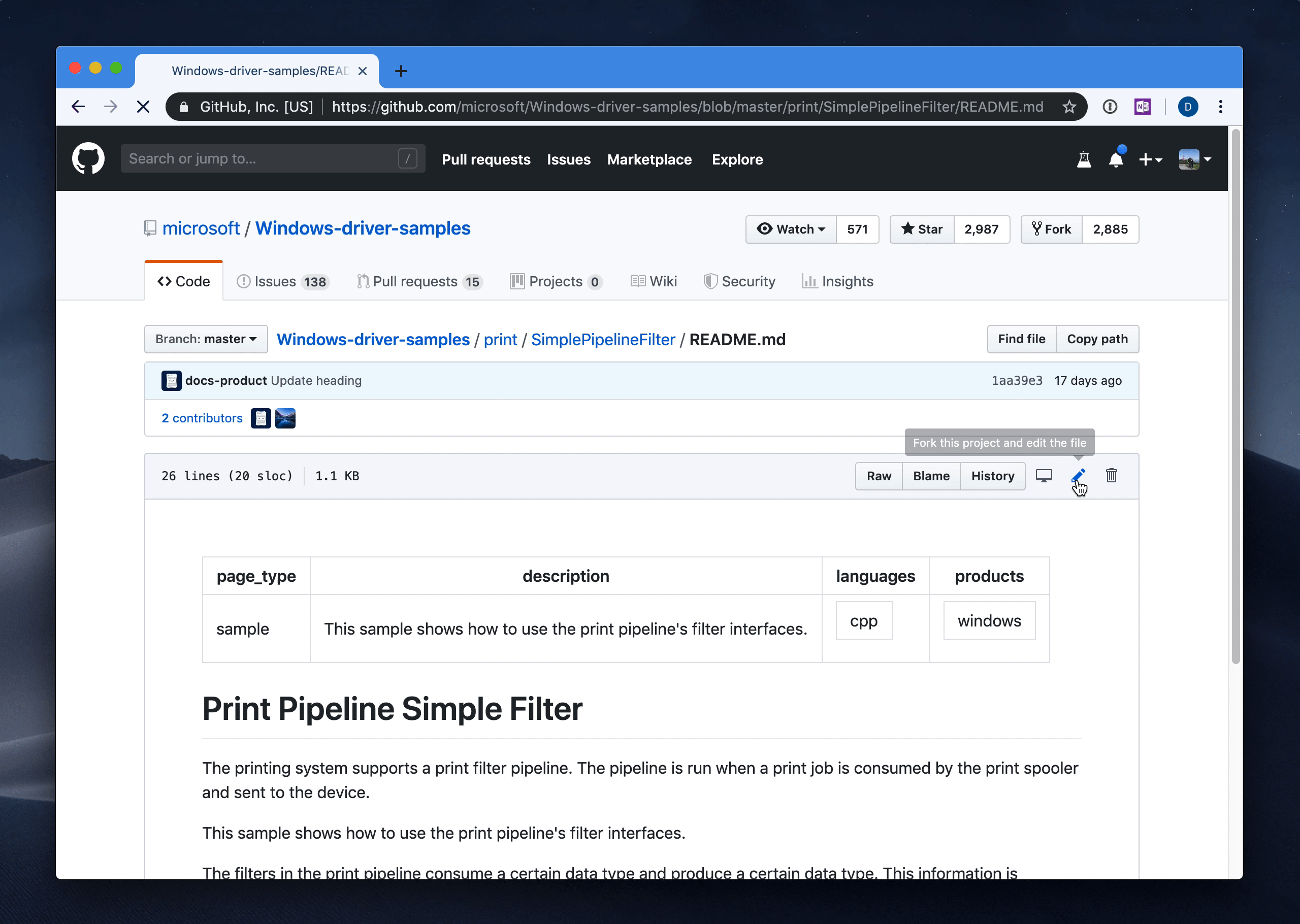Open the microsoft owner link
The height and width of the screenshot is (924, 1300).
point(201,229)
